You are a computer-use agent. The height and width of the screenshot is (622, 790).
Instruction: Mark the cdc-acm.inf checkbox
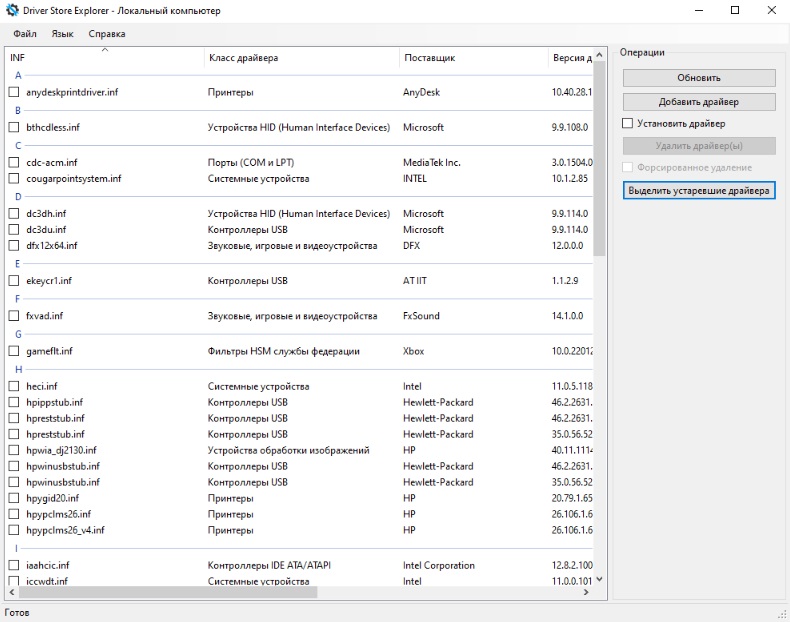pos(14,162)
